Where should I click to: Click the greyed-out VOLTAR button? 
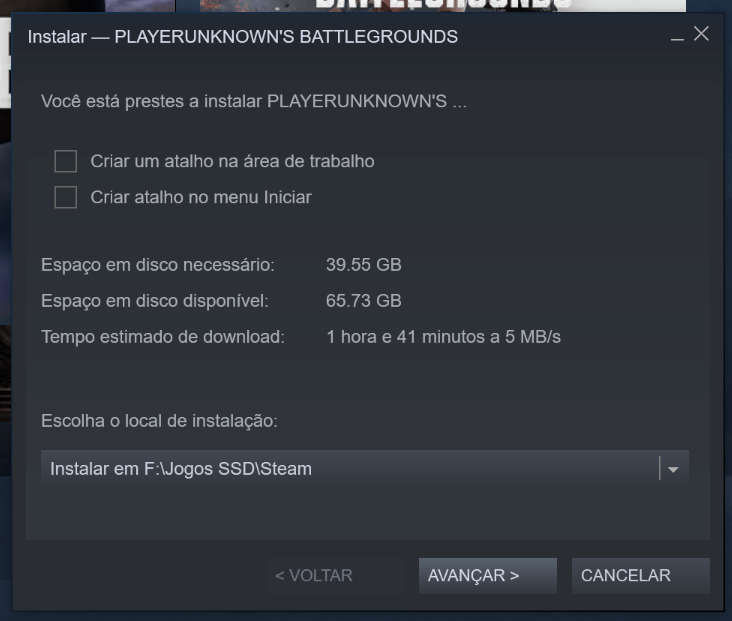click(x=335, y=576)
